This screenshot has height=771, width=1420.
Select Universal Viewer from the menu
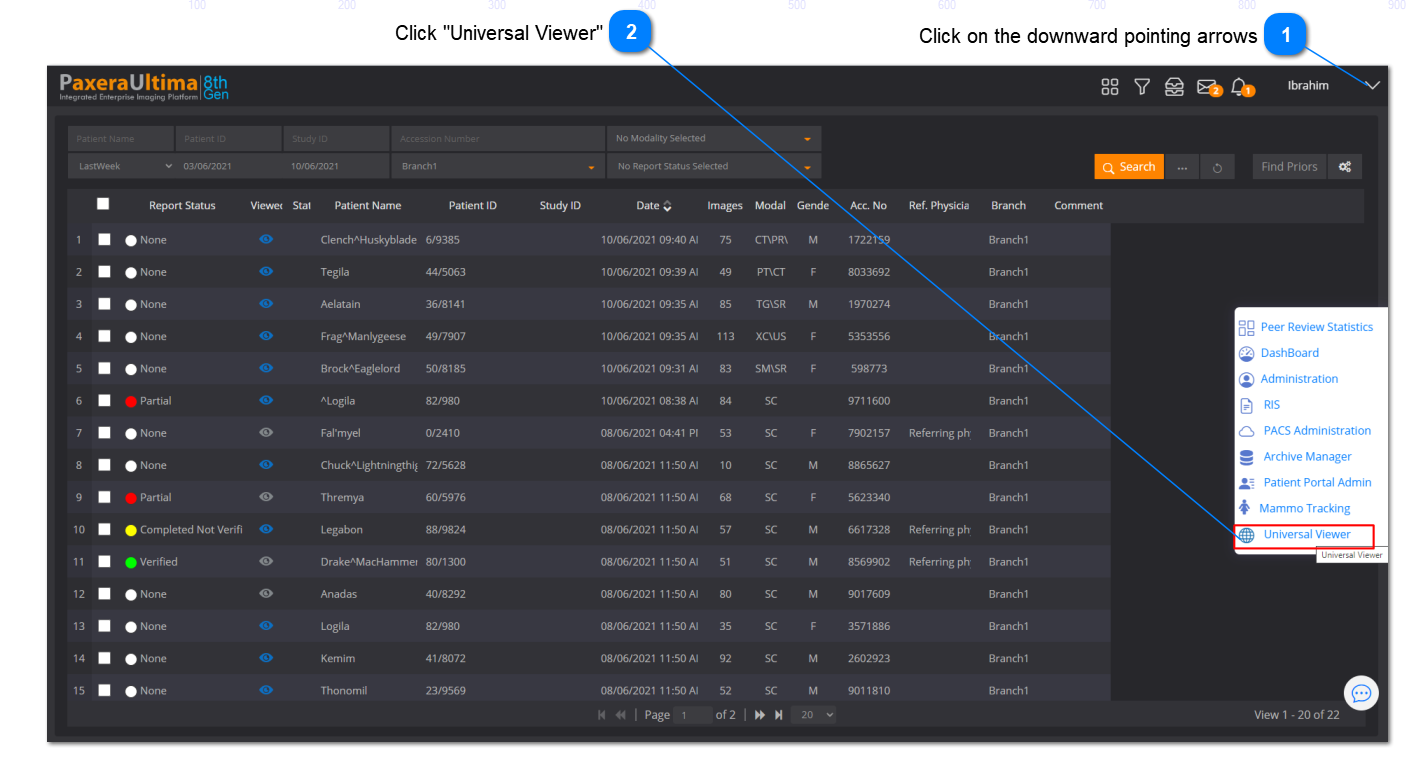tap(1306, 535)
